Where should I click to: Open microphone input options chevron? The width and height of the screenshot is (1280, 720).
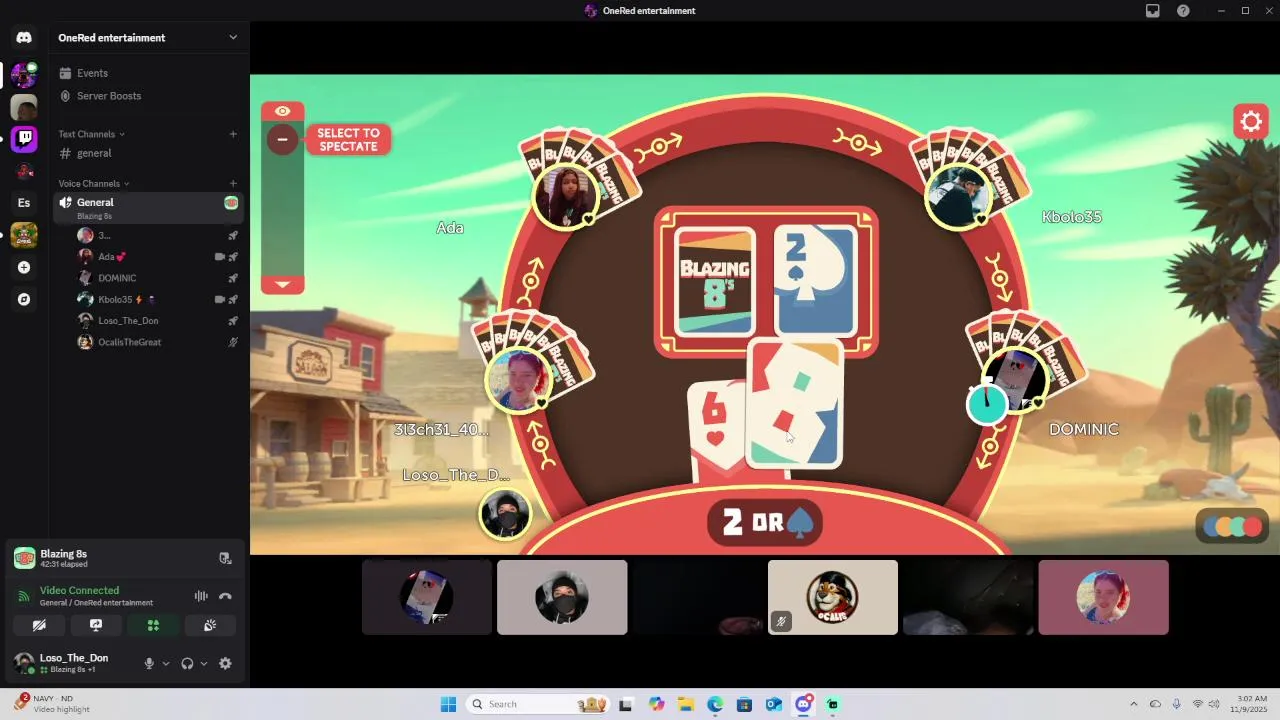point(166,663)
